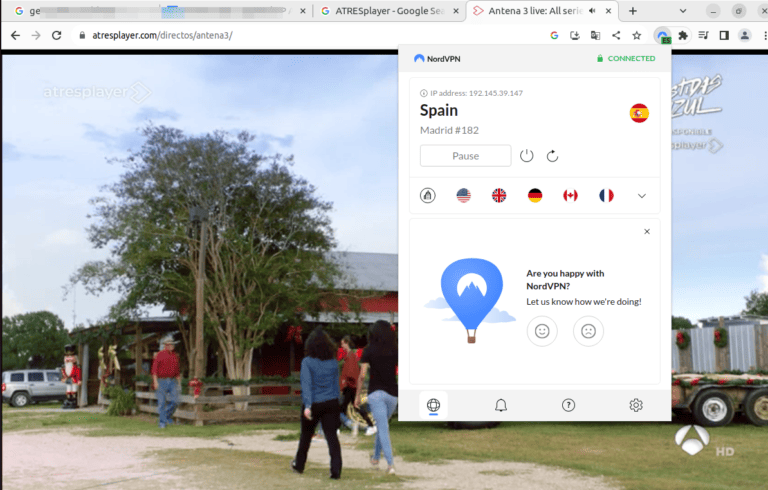Click the happy smiley feedback face

(542, 331)
